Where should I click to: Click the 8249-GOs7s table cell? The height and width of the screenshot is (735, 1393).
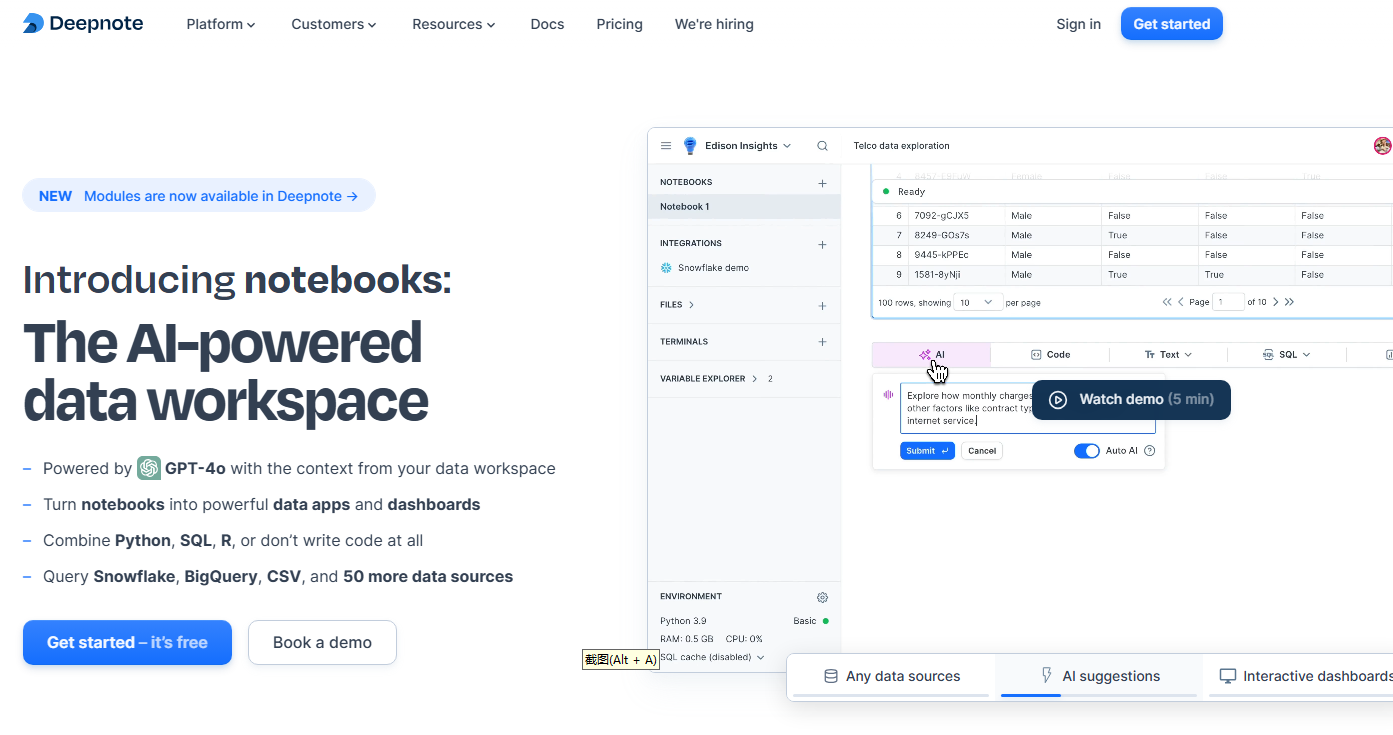coord(959,236)
